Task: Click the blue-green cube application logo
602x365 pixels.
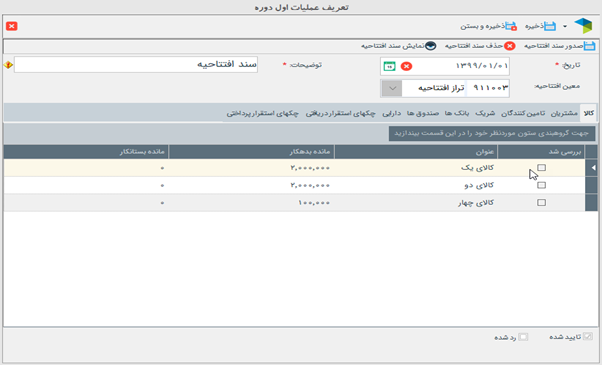Action: [x=583, y=26]
